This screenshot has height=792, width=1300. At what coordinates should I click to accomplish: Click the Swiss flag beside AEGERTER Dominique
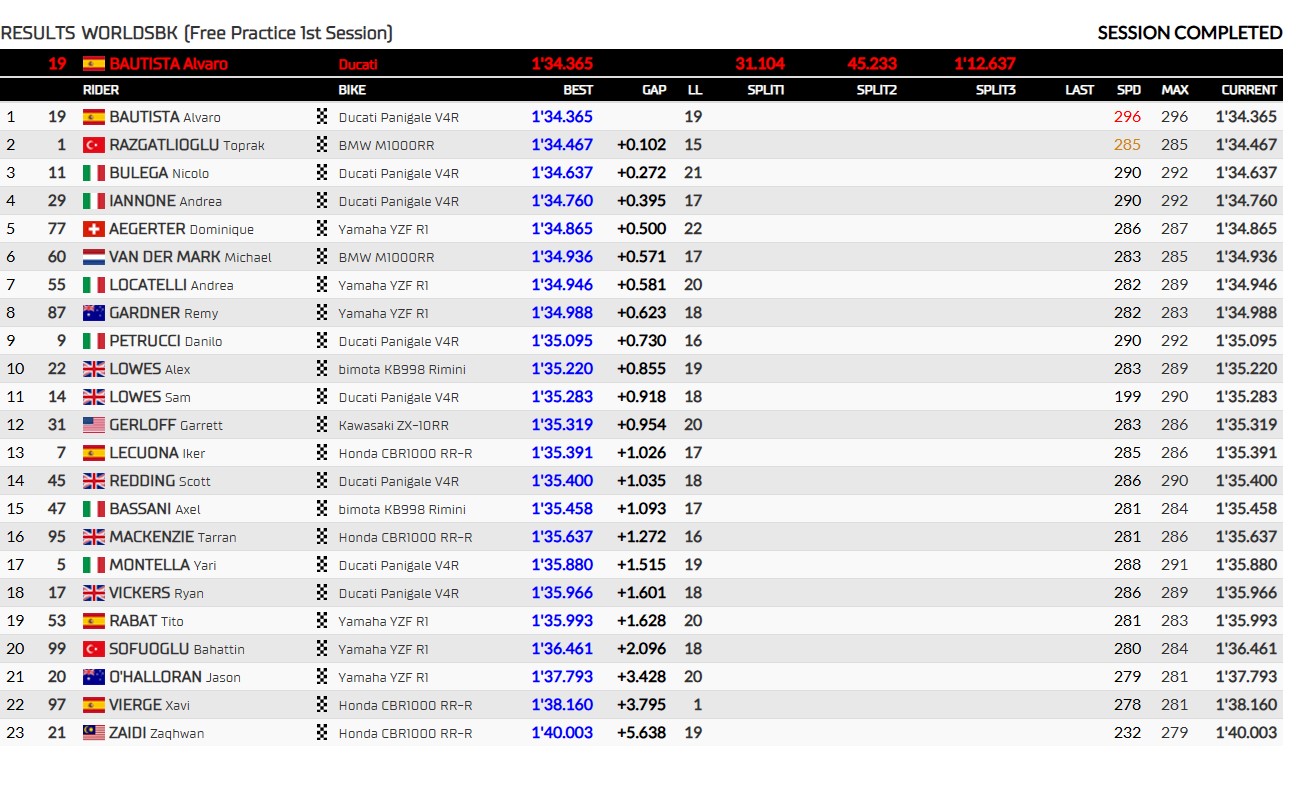point(94,229)
